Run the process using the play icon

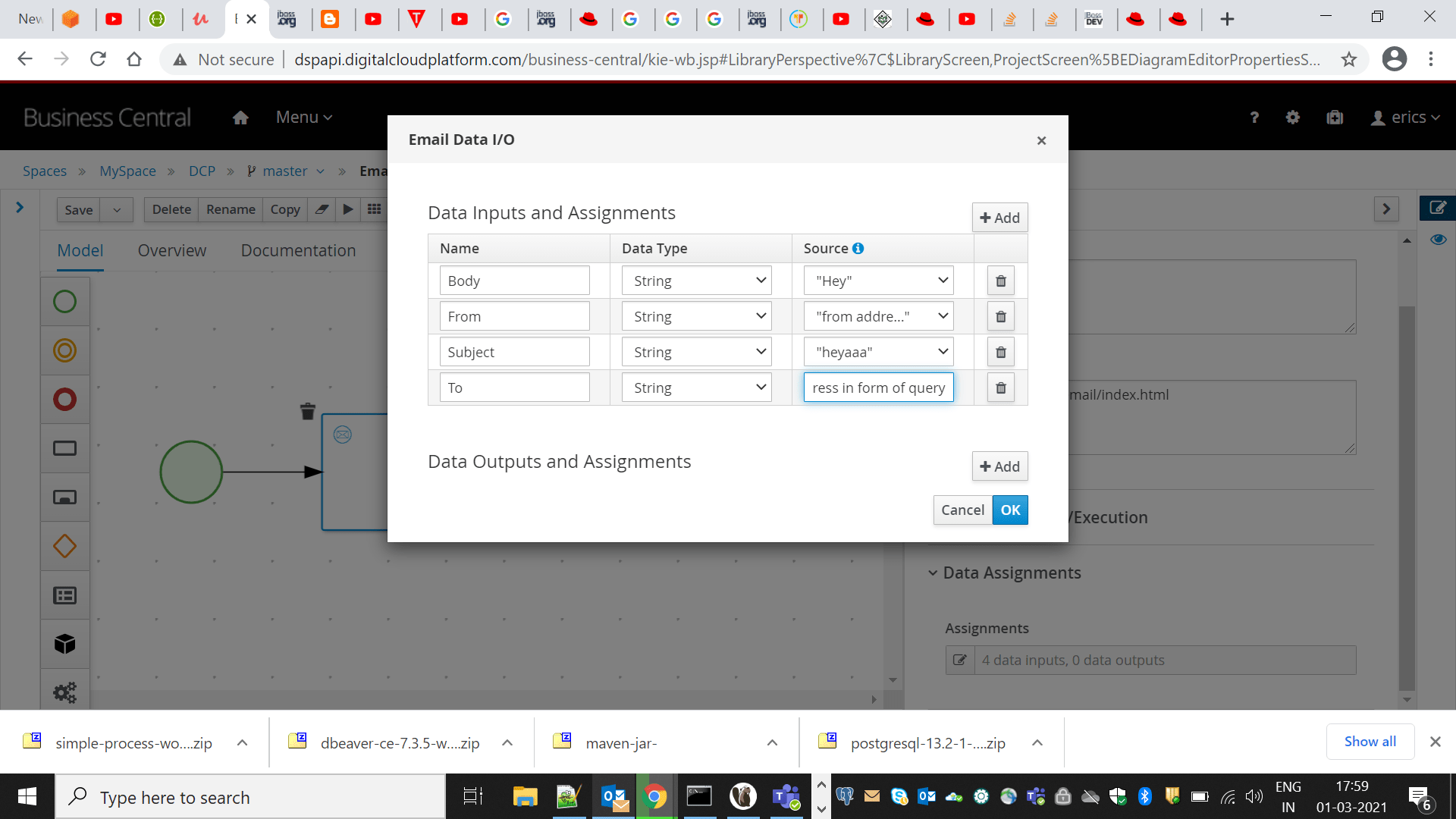tap(348, 209)
